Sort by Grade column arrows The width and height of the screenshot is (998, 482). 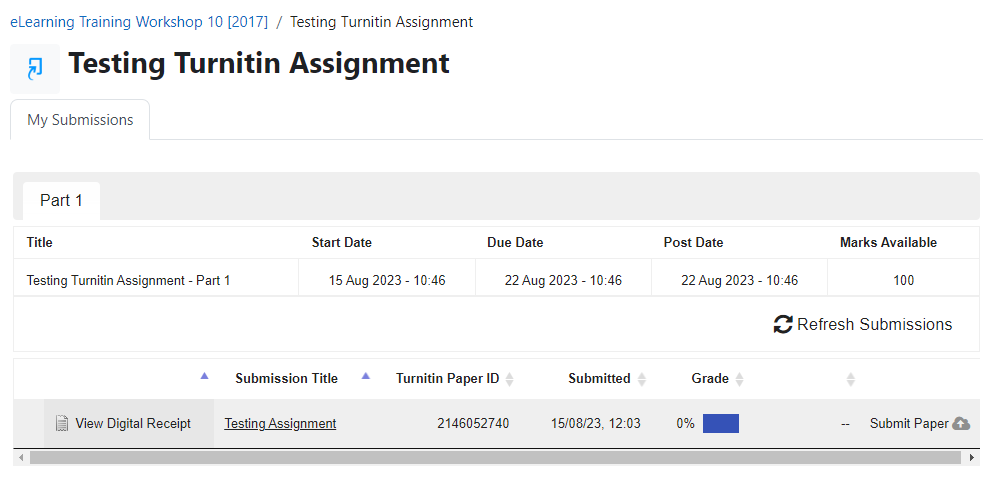pyautogui.click(x=740, y=379)
